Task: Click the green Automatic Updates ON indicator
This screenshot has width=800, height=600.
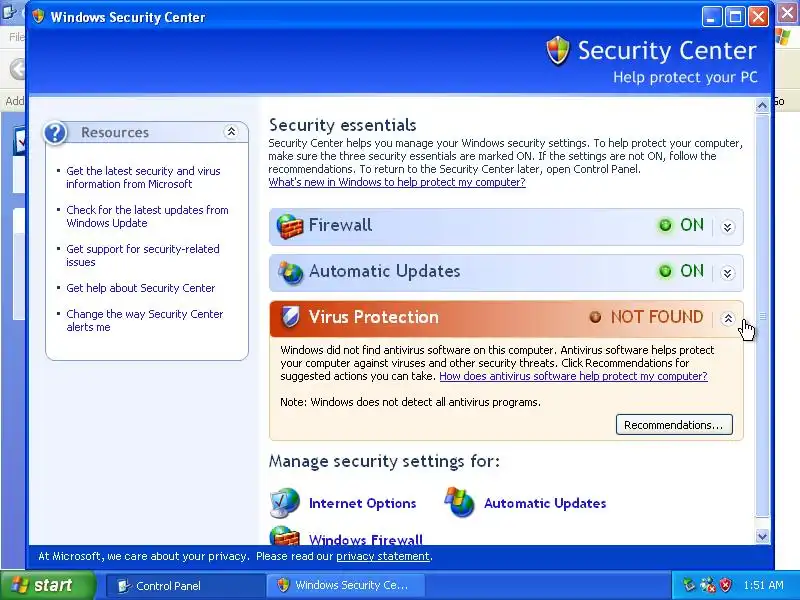Action: (x=665, y=271)
